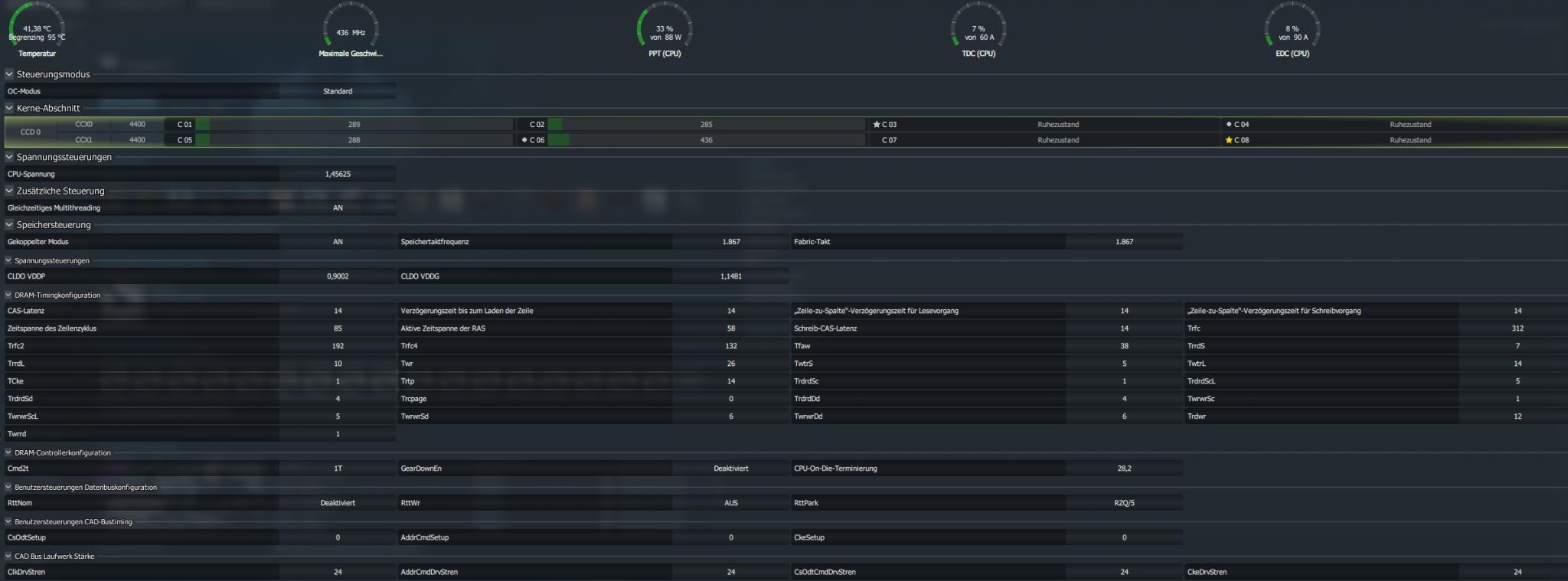Toggle Gekoppelter Modus AN value

click(x=338, y=241)
